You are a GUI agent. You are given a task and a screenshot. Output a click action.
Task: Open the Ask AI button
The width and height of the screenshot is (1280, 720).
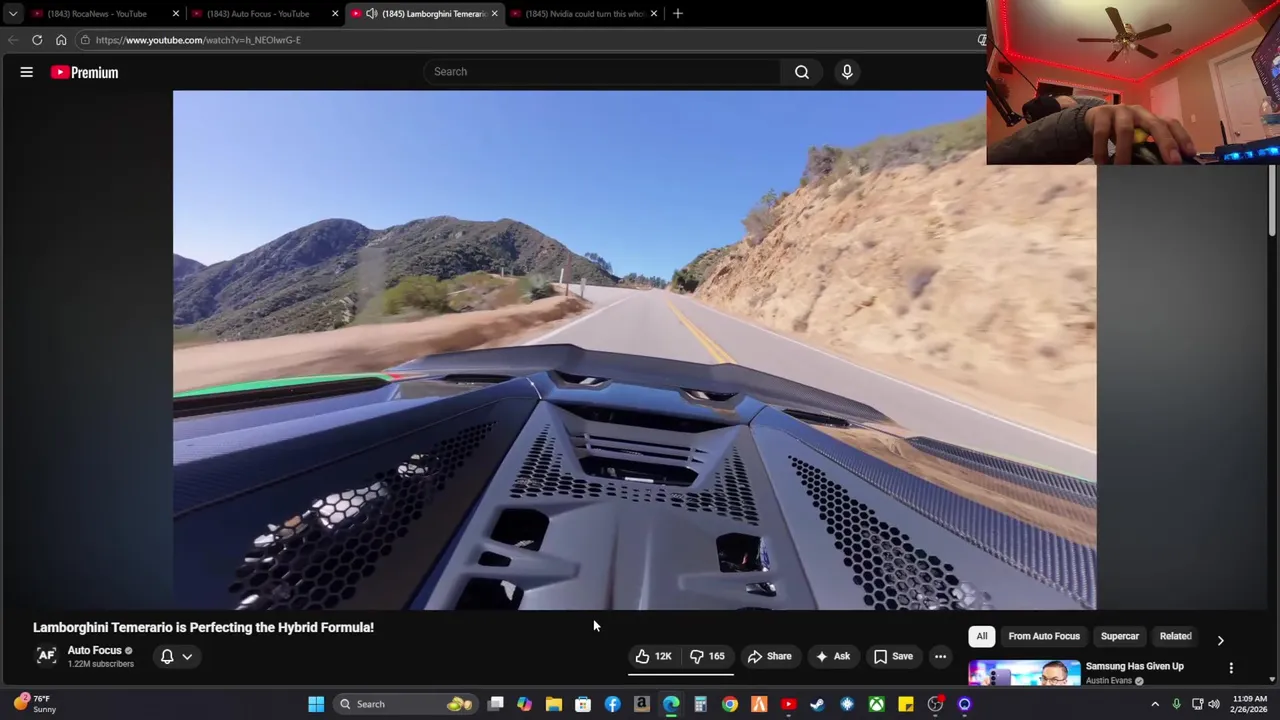832,656
